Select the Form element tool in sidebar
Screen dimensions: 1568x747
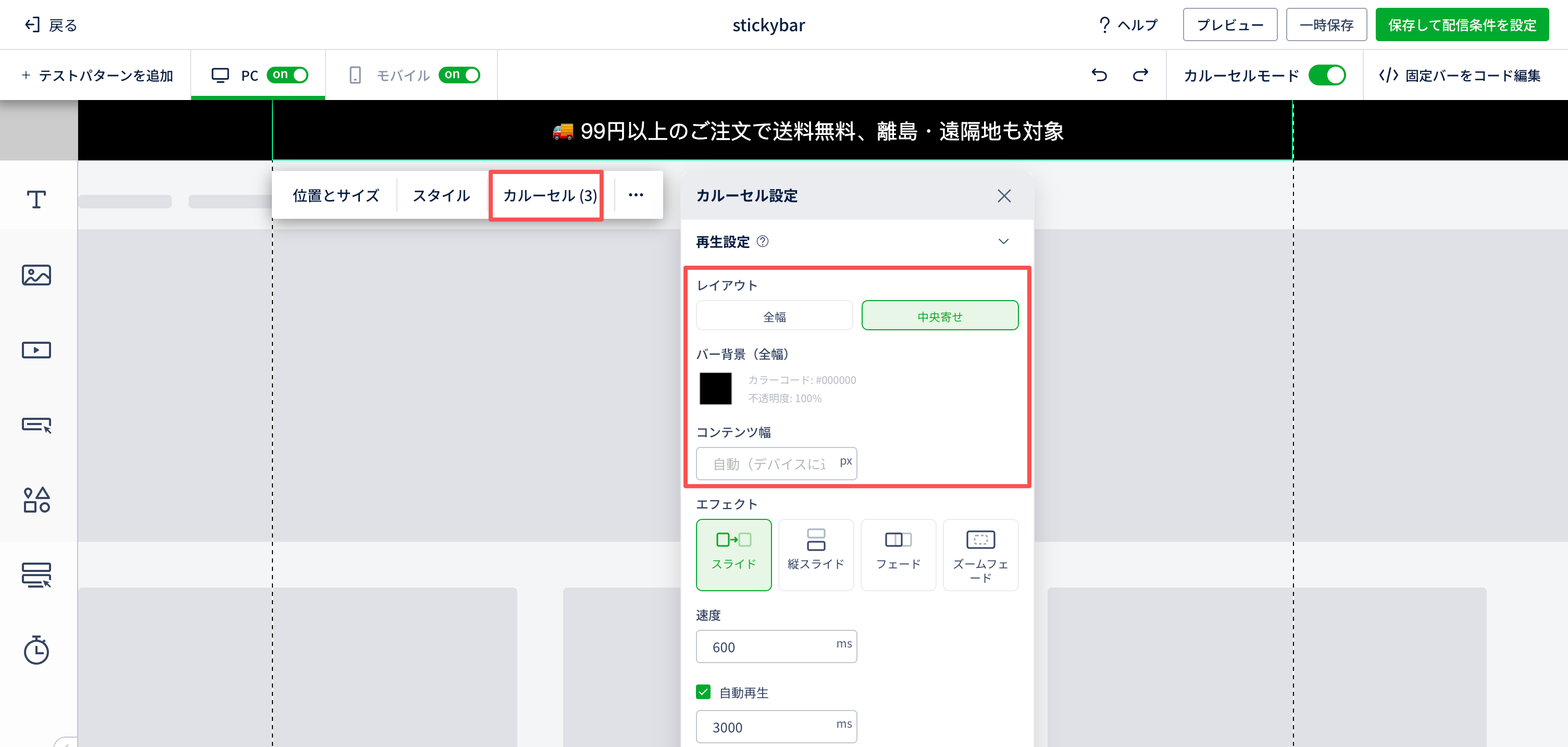point(36,575)
